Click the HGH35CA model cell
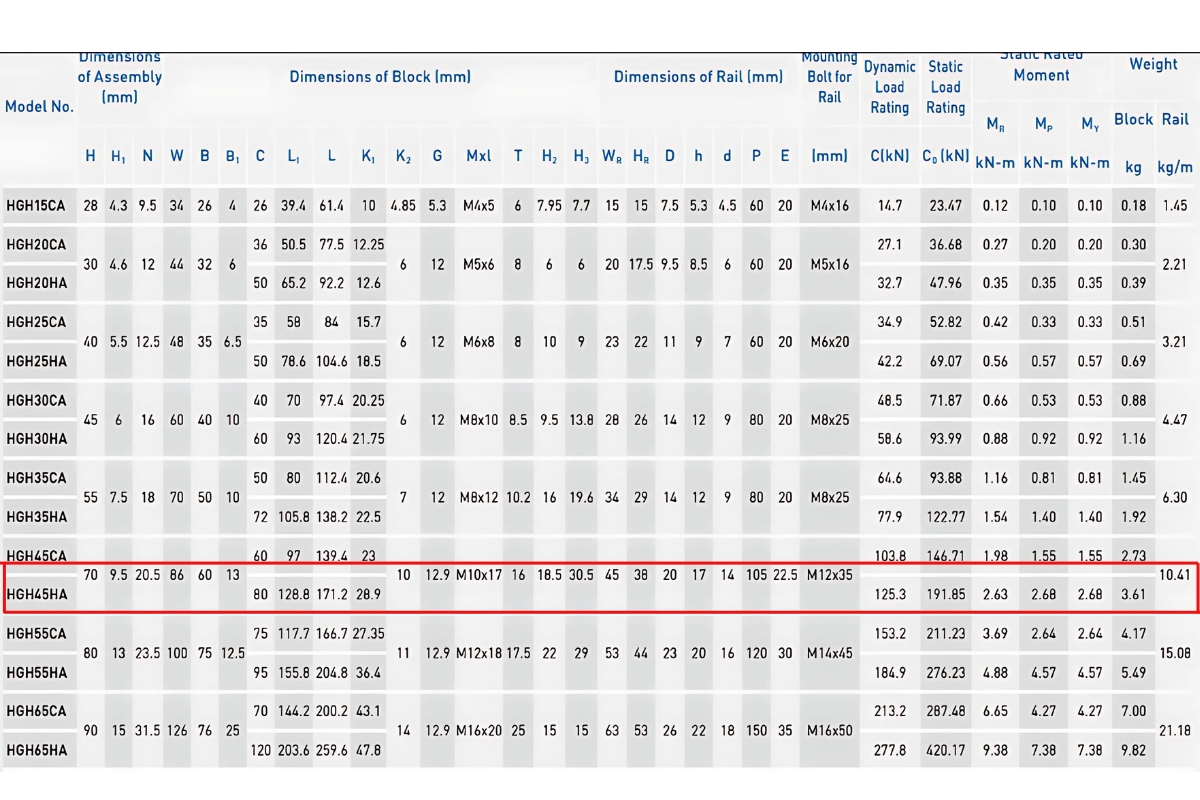Screen dimensions: 1200x800 [x=36, y=478]
